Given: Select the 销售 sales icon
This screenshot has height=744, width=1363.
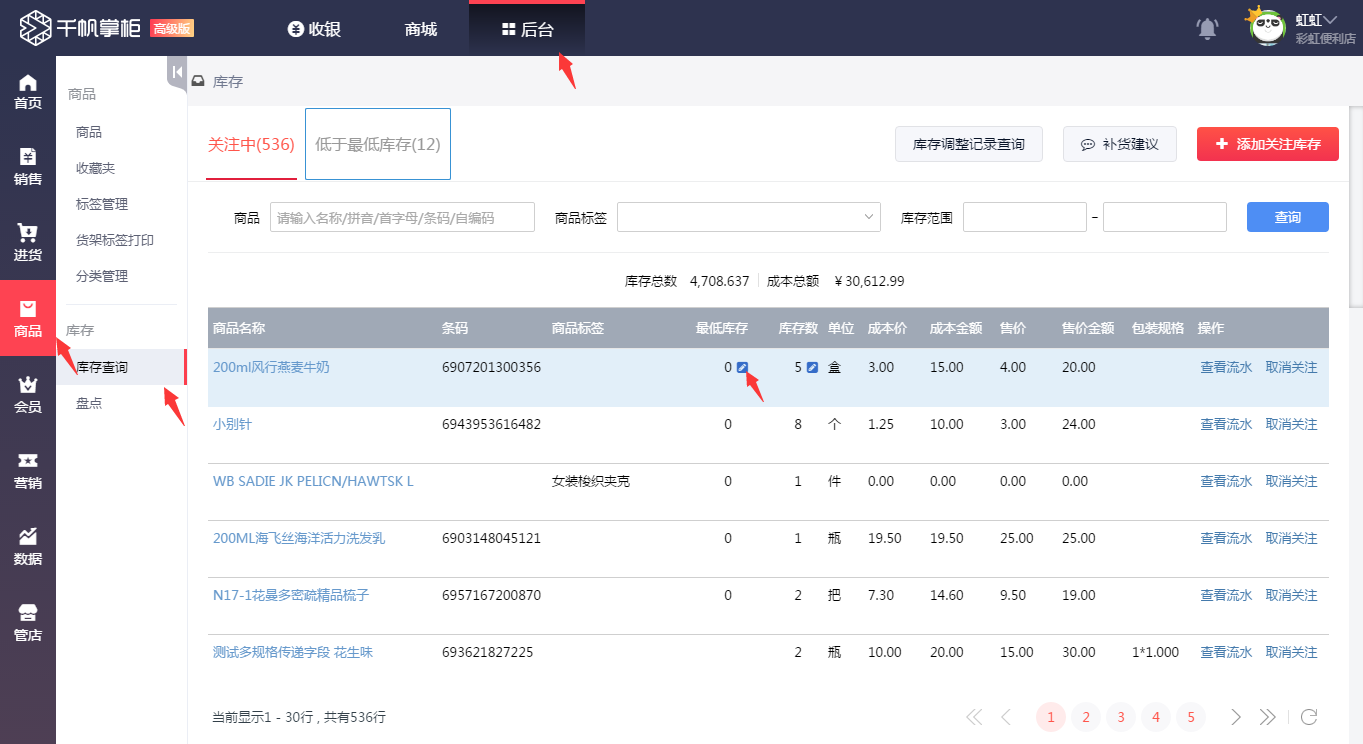Looking at the screenshot, I should click(27, 166).
